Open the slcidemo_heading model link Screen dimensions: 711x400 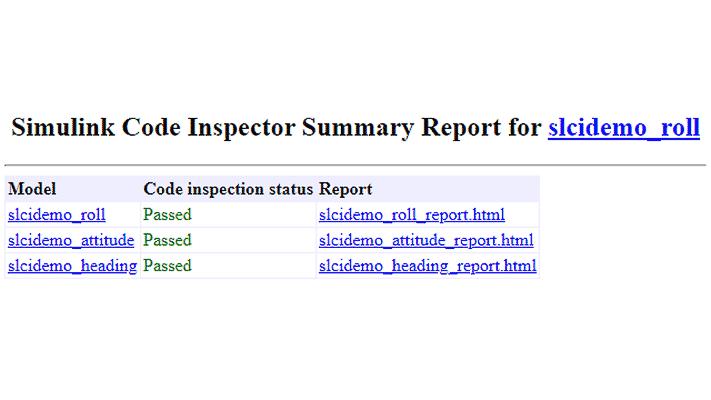(72, 266)
